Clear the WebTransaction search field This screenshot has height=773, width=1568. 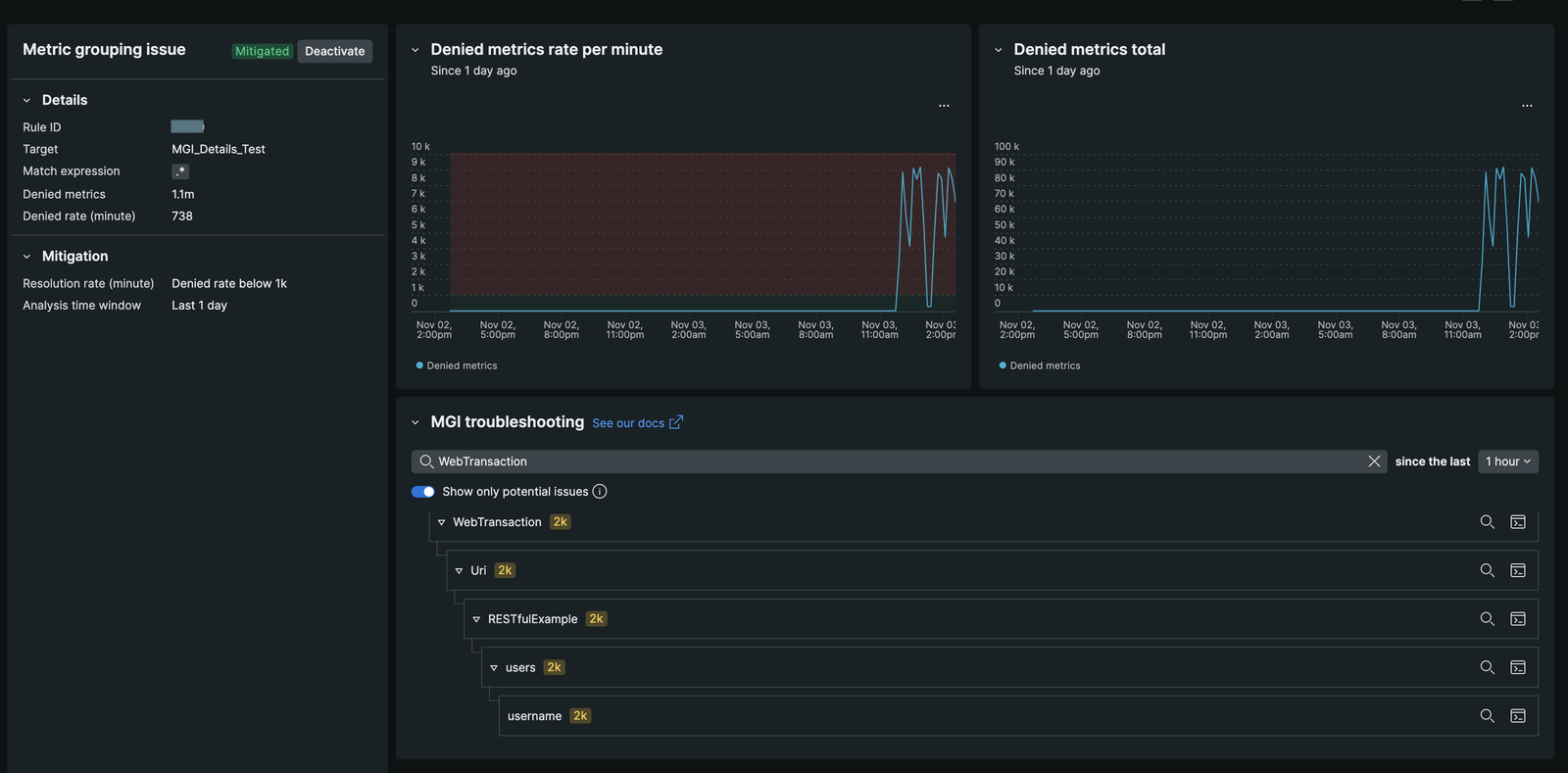point(1374,461)
